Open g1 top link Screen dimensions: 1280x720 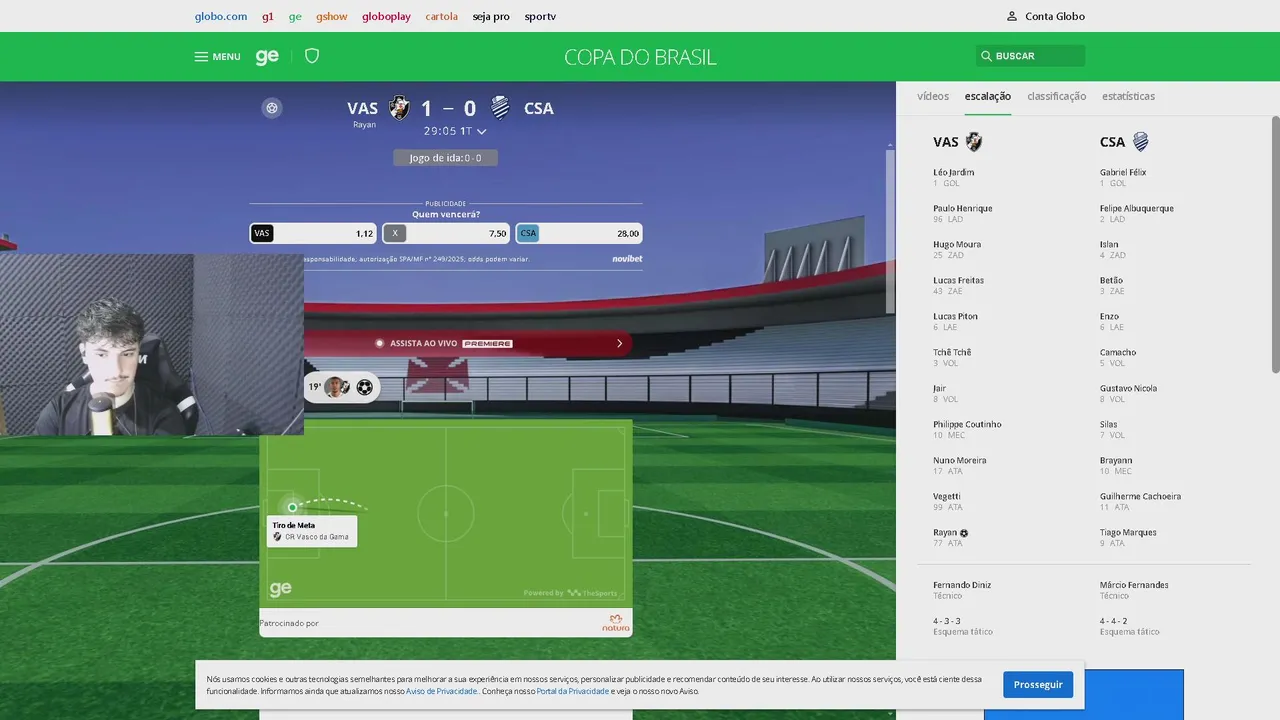point(268,16)
